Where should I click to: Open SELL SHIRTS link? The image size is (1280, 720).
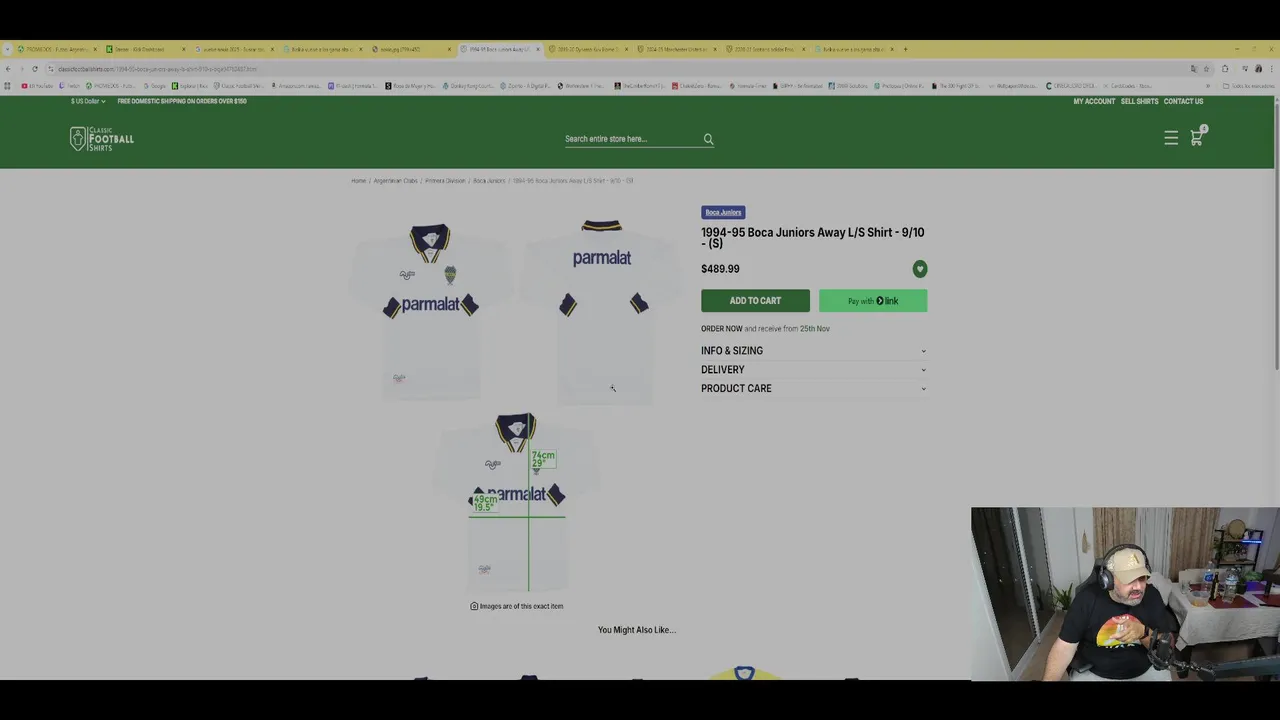(x=1139, y=101)
